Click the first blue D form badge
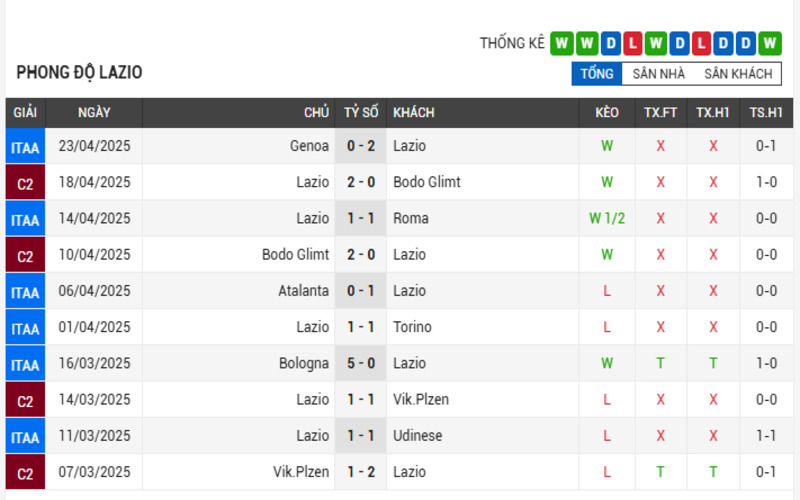 click(610, 43)
